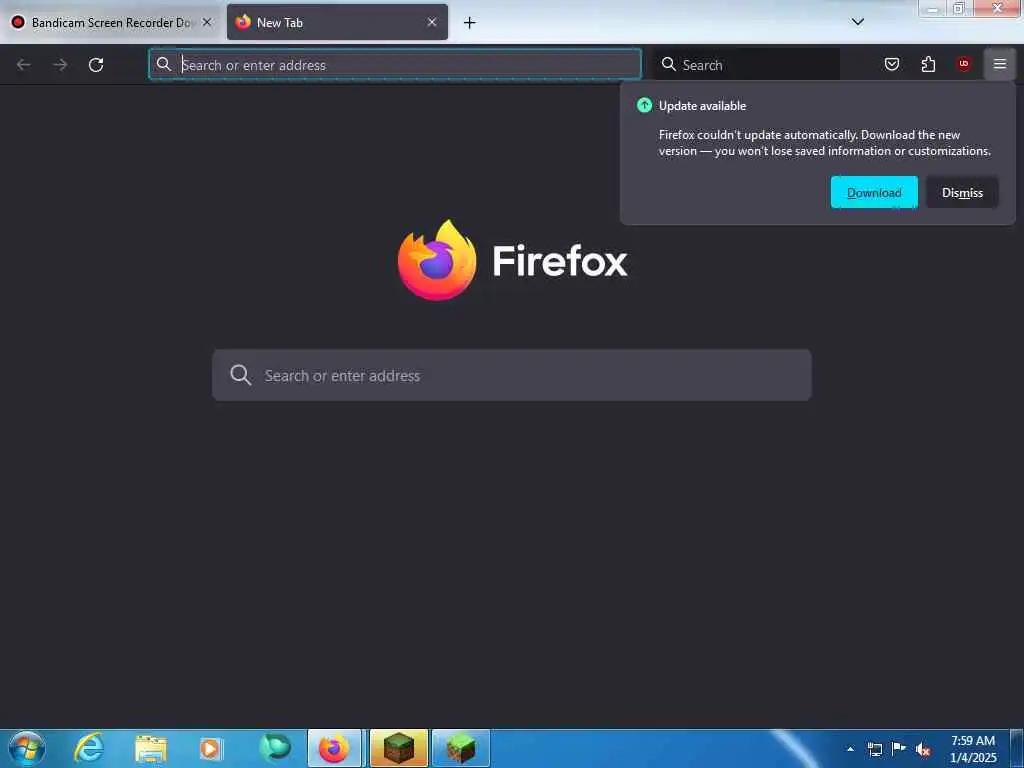Select the Firefox taskbar button
The height and width of the screenshot is (768, 1024).
click(x=334, y=748)
